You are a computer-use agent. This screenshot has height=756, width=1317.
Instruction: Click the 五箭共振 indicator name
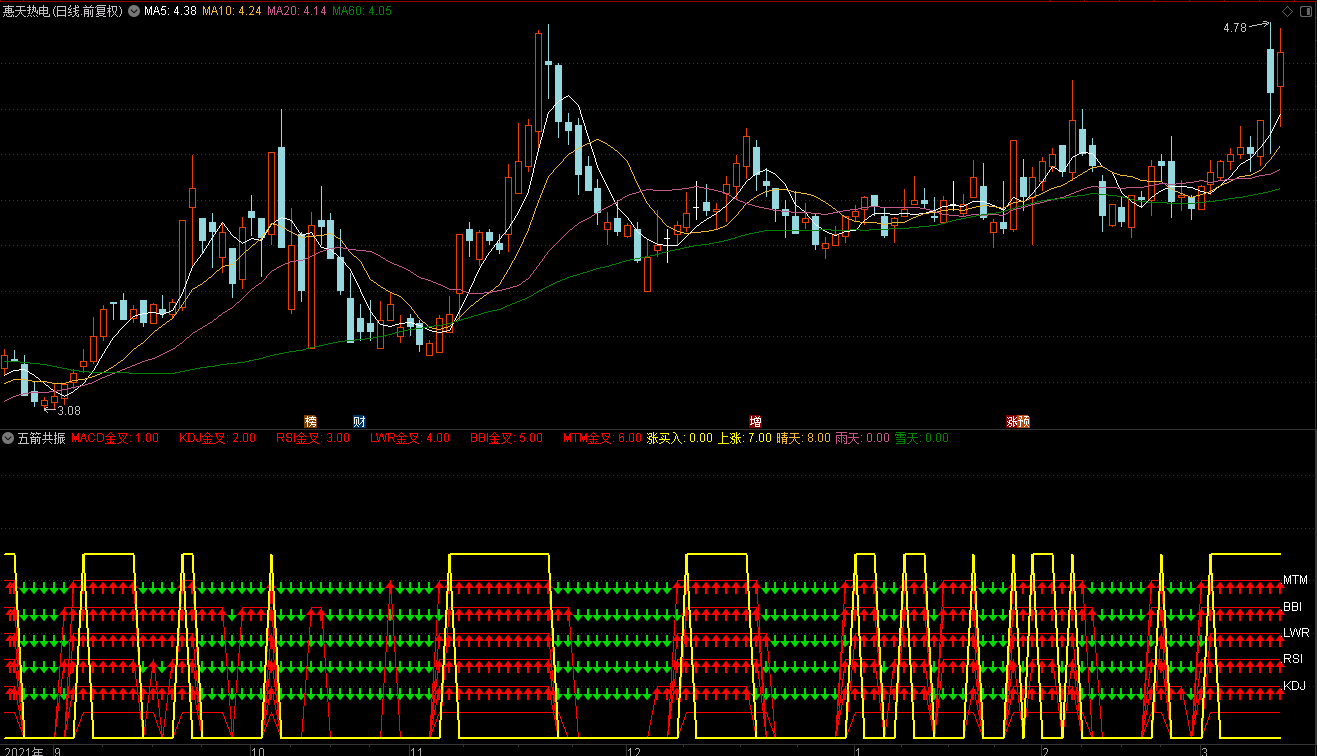pos(41,438)
